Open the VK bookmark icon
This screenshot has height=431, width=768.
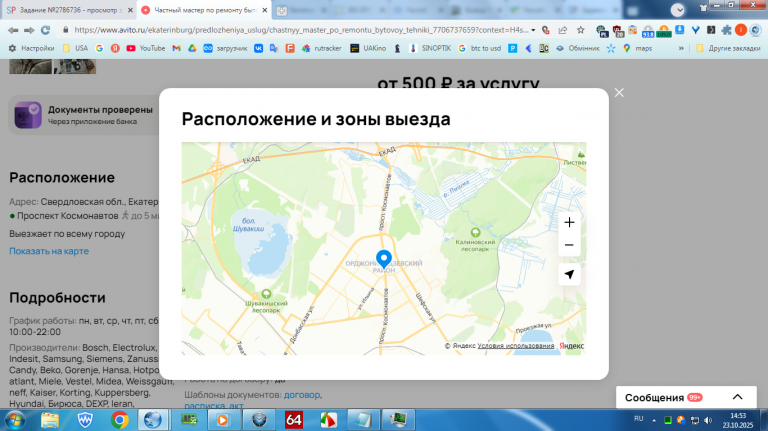258,48
